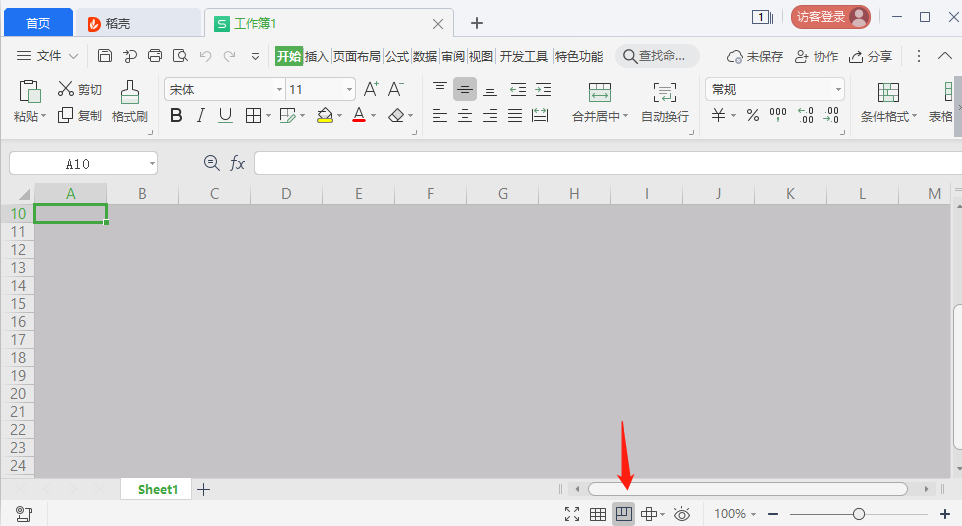This screenshot has height=526, width=962.
Task: Click the Collaborate (协作) button
Action: point(817,56)
